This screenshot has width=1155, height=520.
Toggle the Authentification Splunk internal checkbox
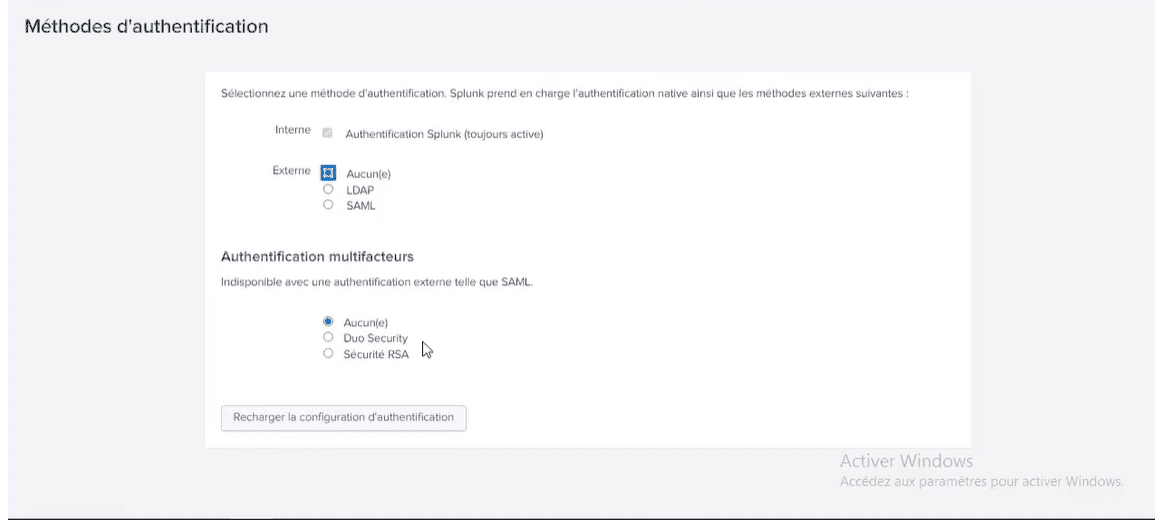328,134
